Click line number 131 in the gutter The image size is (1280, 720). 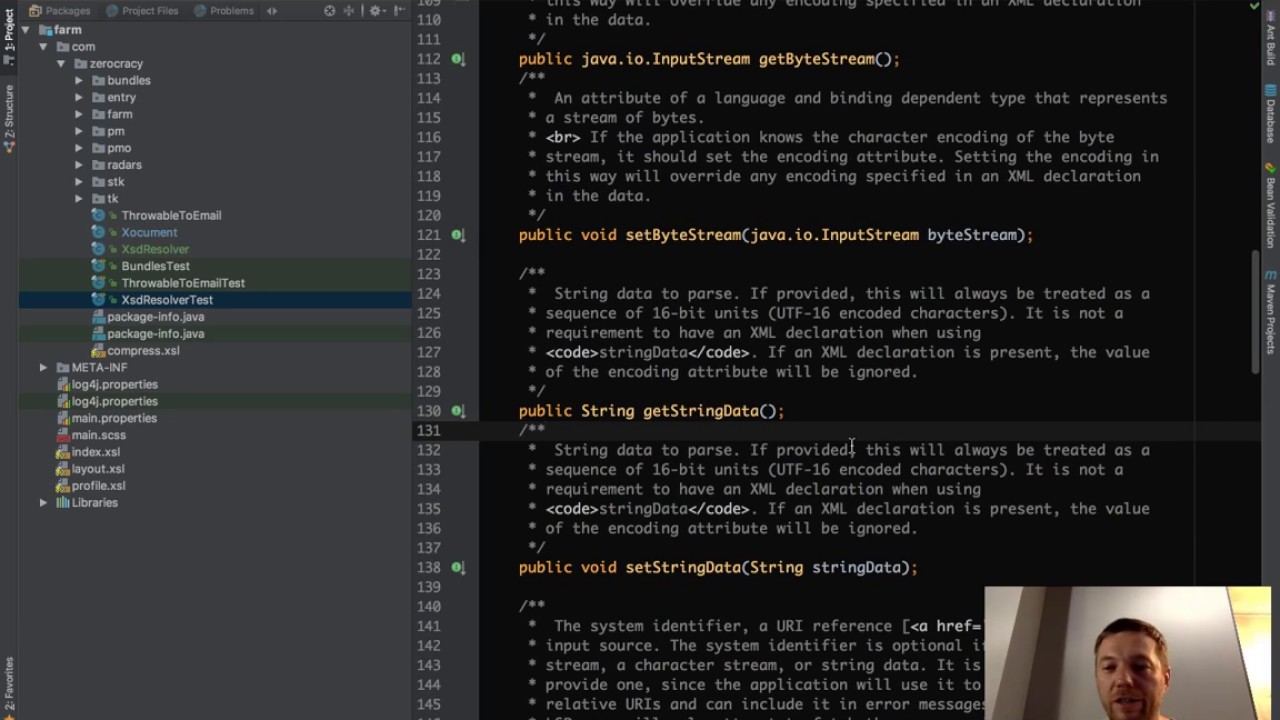point(429,430)
